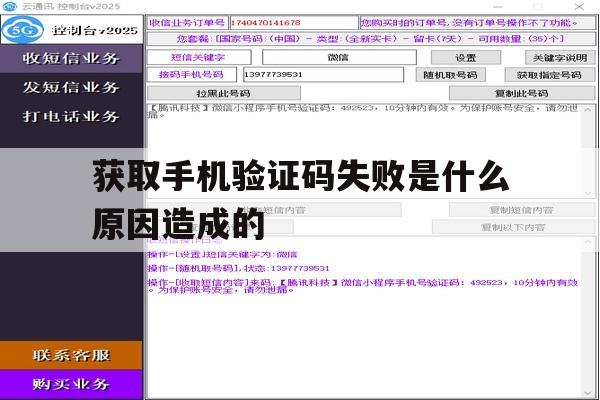Click 复制短信内容 button
The height and width of the screenshot is (400, 600).
[x=522, y=210]
